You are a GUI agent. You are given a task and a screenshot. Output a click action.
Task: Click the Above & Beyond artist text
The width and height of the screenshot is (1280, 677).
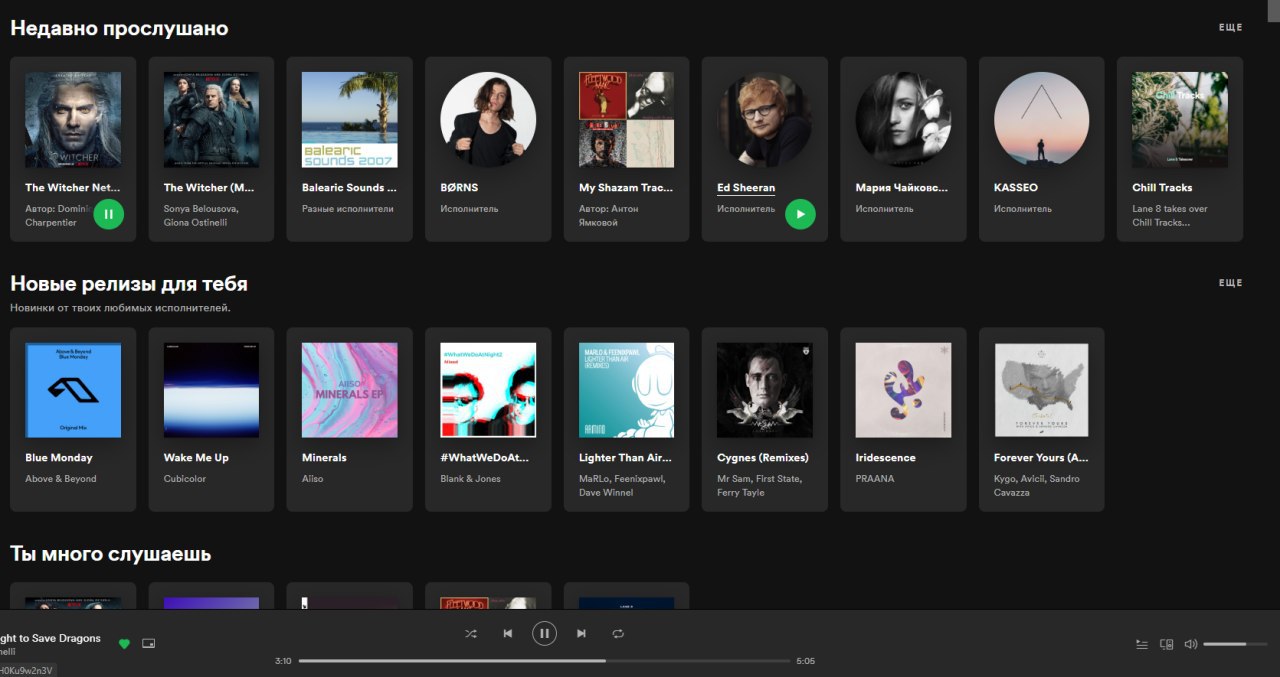click(61, 479)
